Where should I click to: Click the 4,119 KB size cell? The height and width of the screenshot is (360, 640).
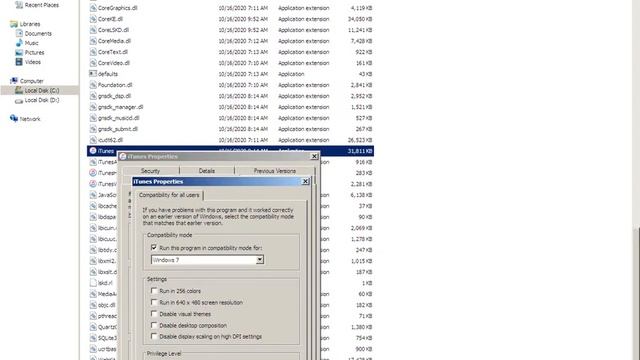(x=361, y=8)
